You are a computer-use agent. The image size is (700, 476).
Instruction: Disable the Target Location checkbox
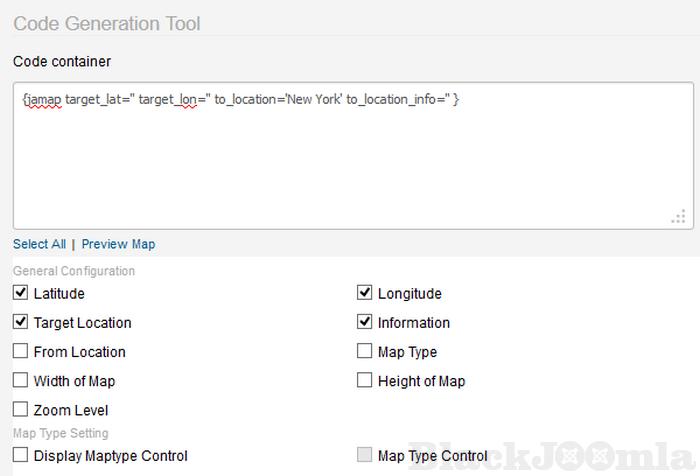(x=21, y=322)
